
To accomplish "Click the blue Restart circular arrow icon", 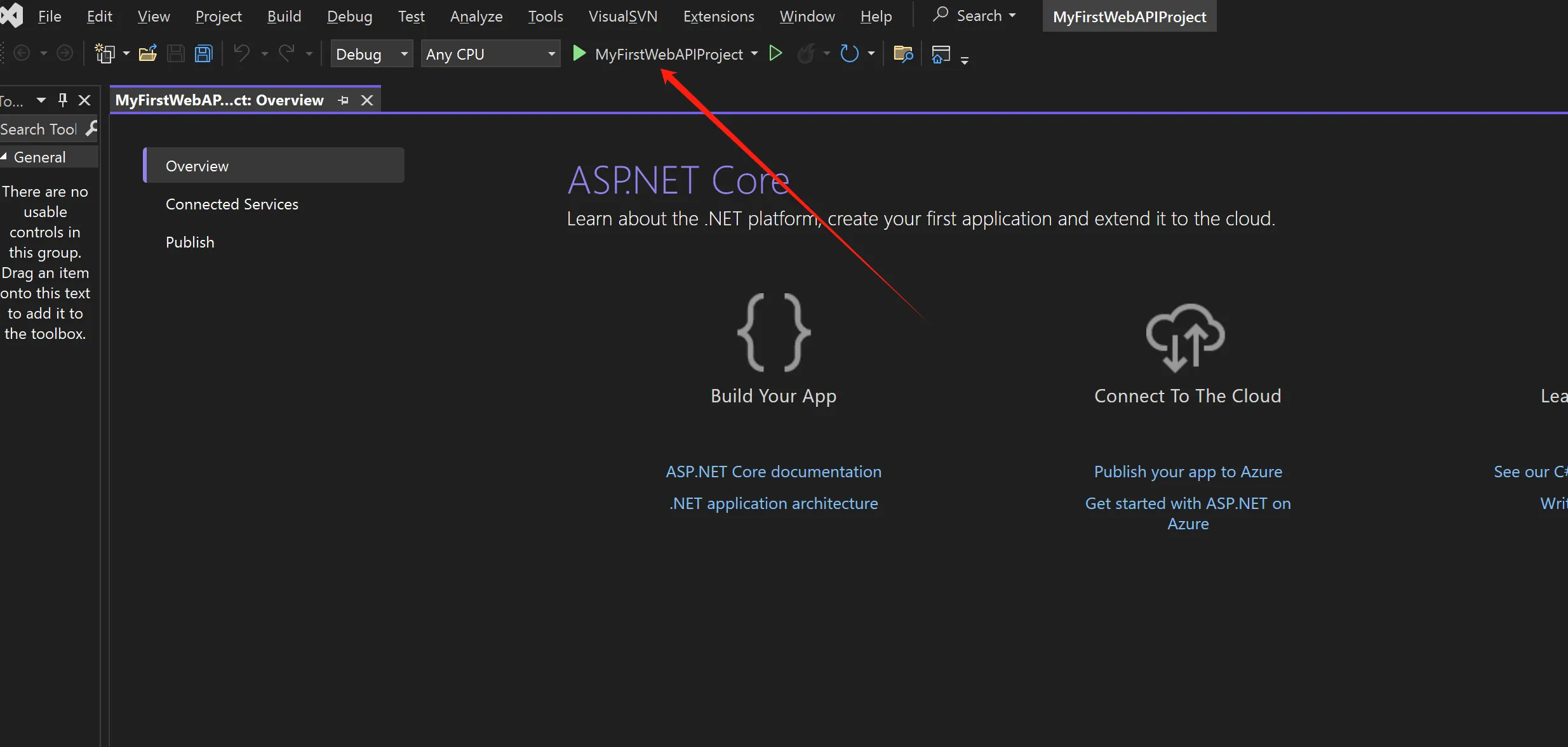I will coord(850,53).
